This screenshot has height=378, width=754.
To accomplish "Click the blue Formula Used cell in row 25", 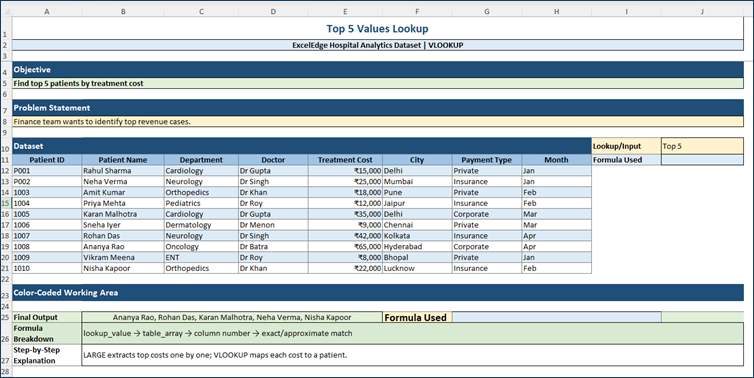I will (557, 317).
